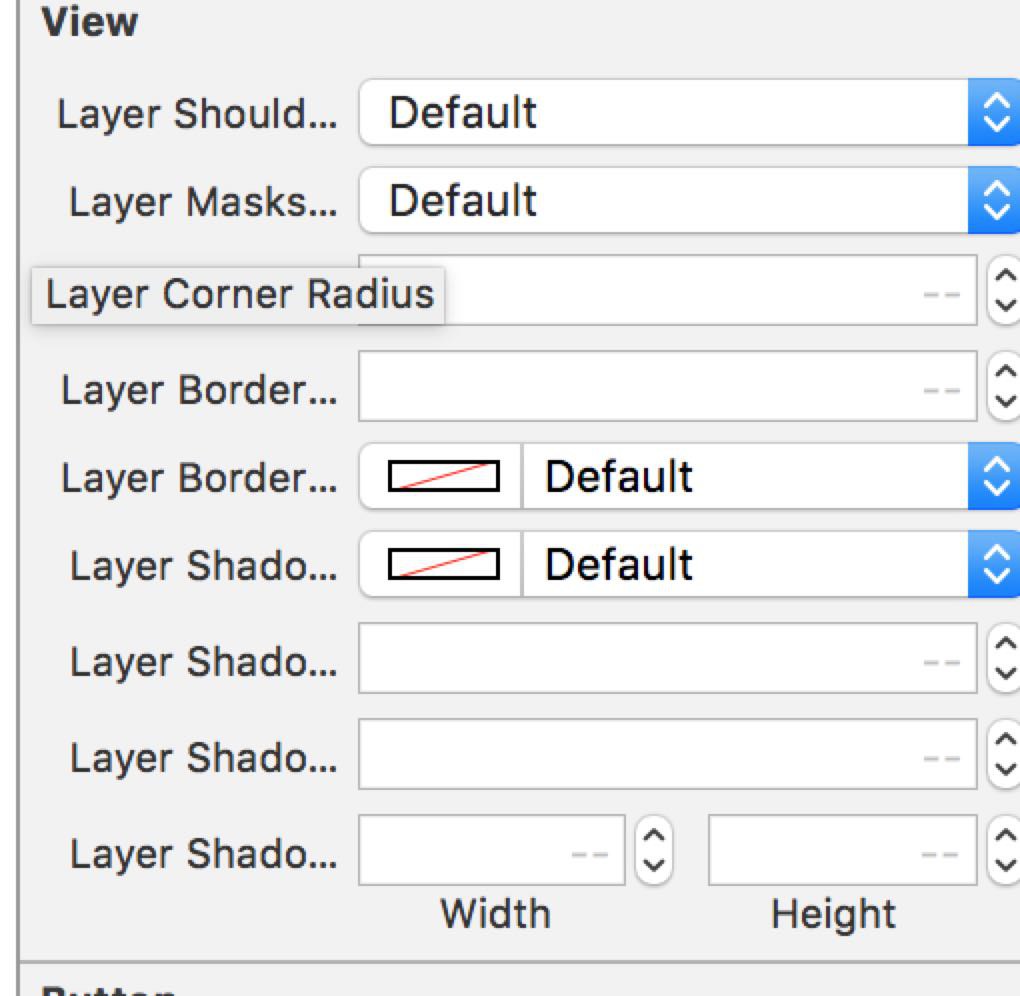Click the stepper next to the Height field
1020x996 pixels.
pos(1004,850)
